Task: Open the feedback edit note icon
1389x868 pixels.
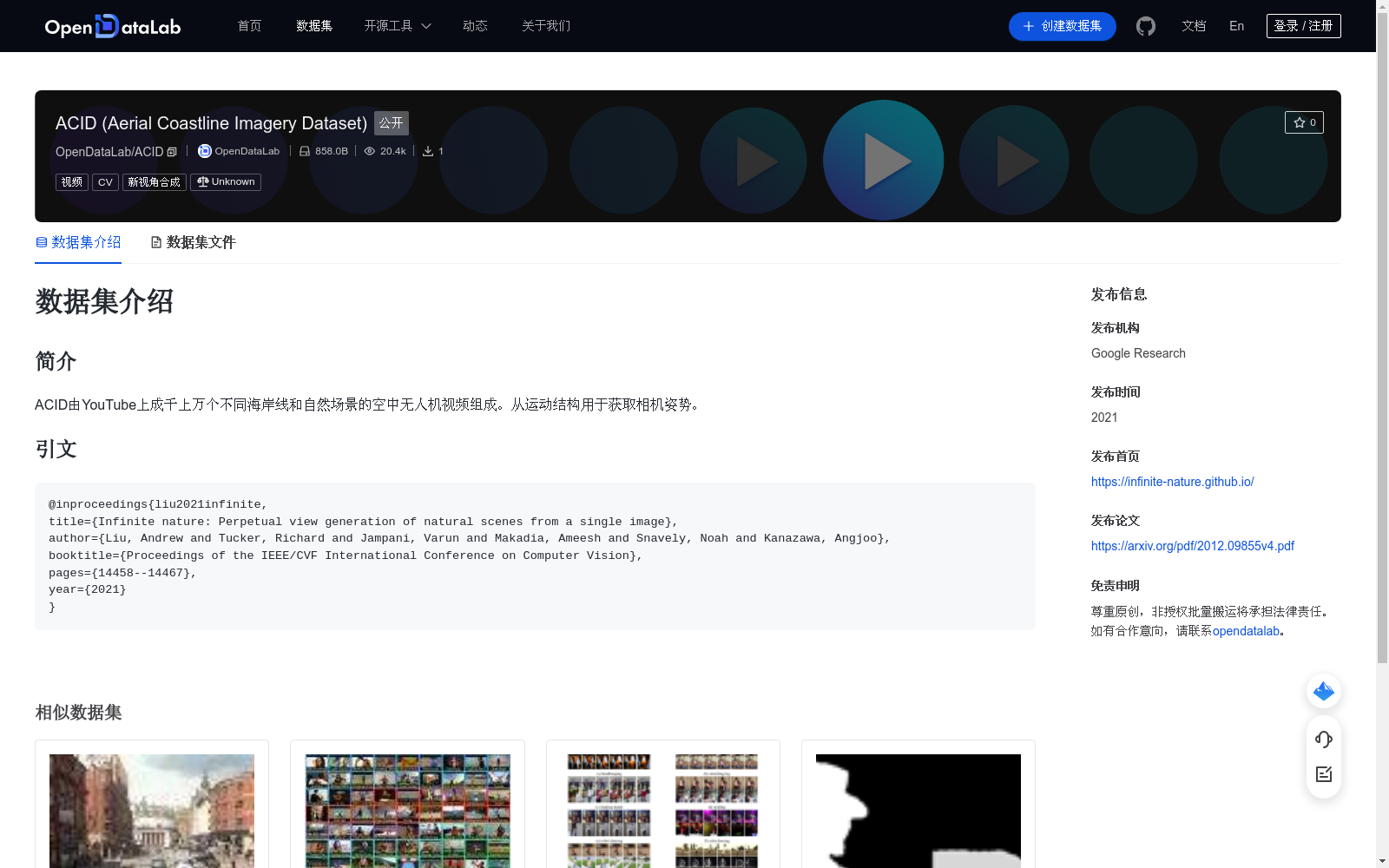Action: [1324, 774]
